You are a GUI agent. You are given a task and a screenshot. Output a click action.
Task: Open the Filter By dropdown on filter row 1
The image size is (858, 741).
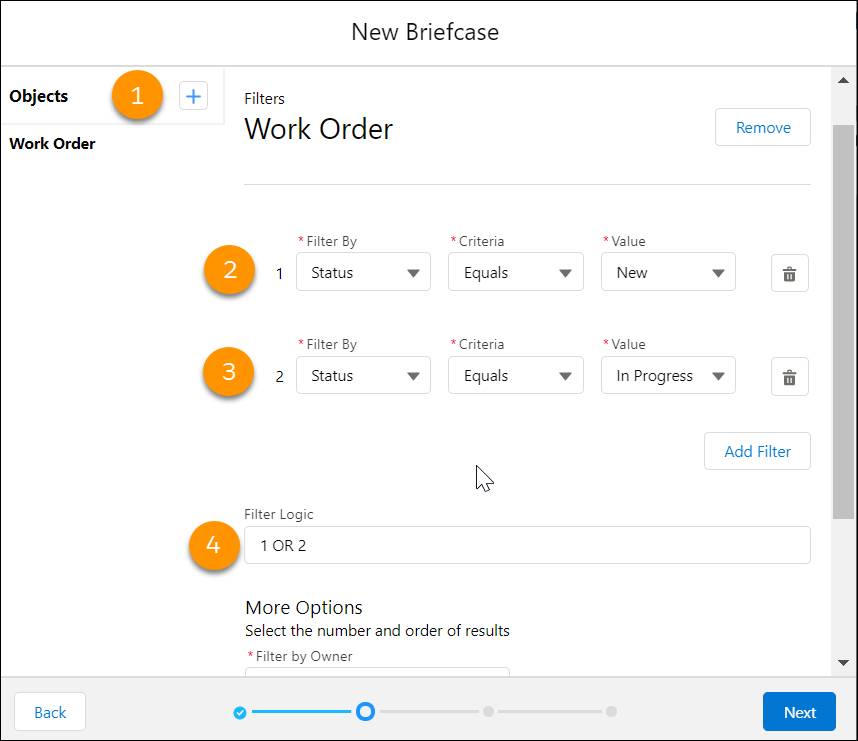click(x=363, y=271)
